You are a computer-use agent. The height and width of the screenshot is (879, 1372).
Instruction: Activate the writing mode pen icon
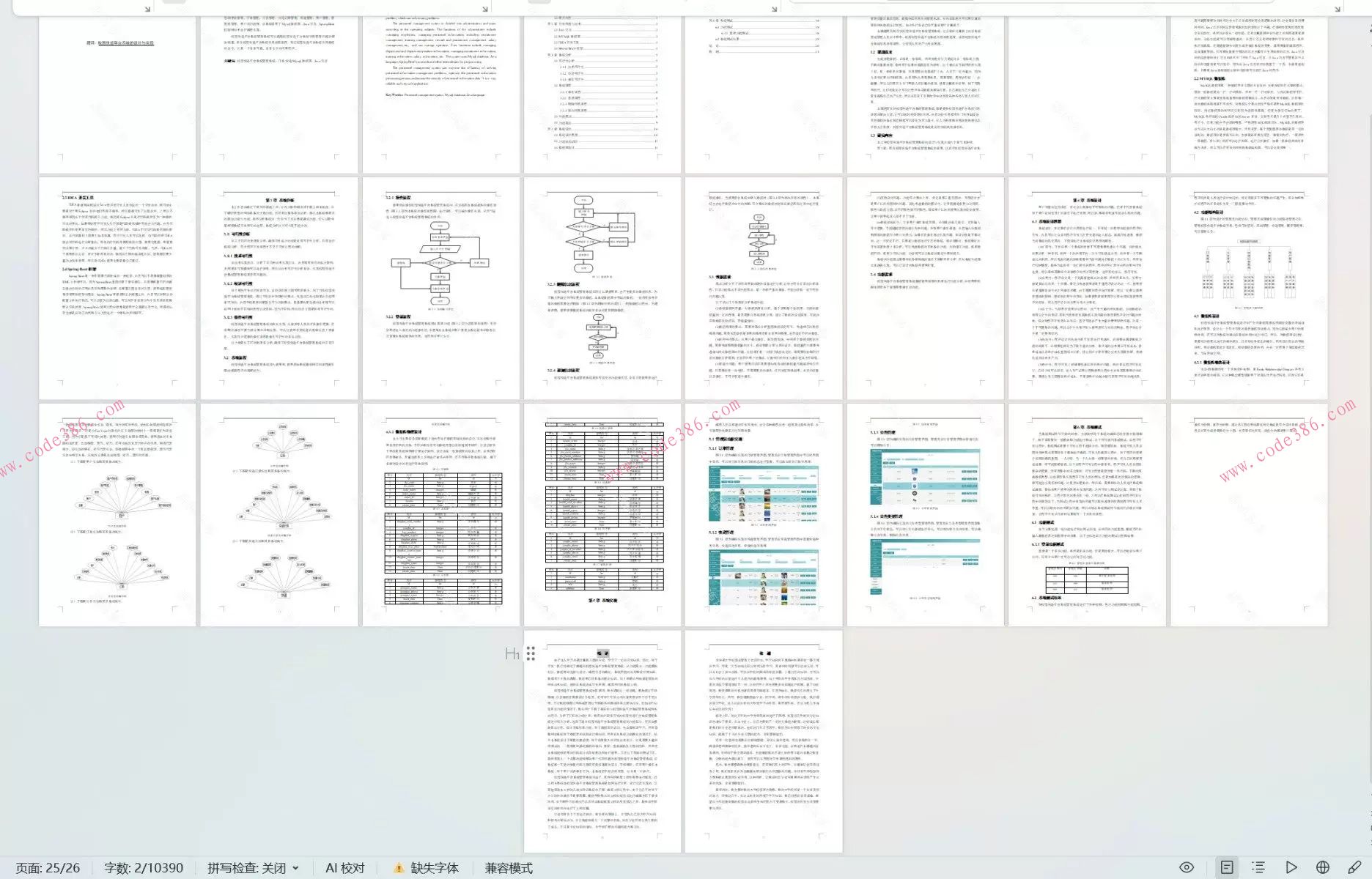tap(1354, 867)
